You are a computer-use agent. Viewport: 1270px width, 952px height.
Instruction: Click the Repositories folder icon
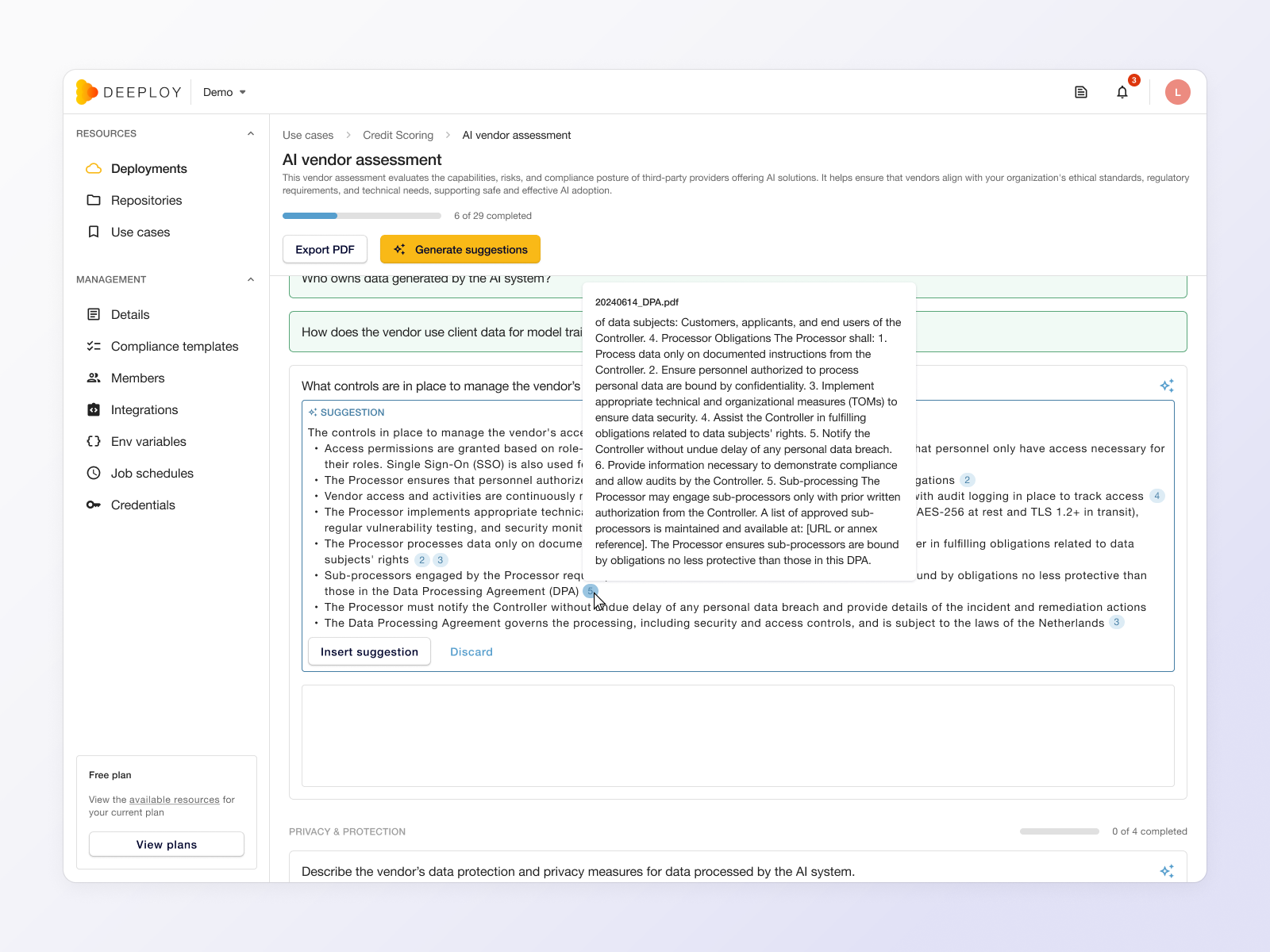click(x=94, y=200)
